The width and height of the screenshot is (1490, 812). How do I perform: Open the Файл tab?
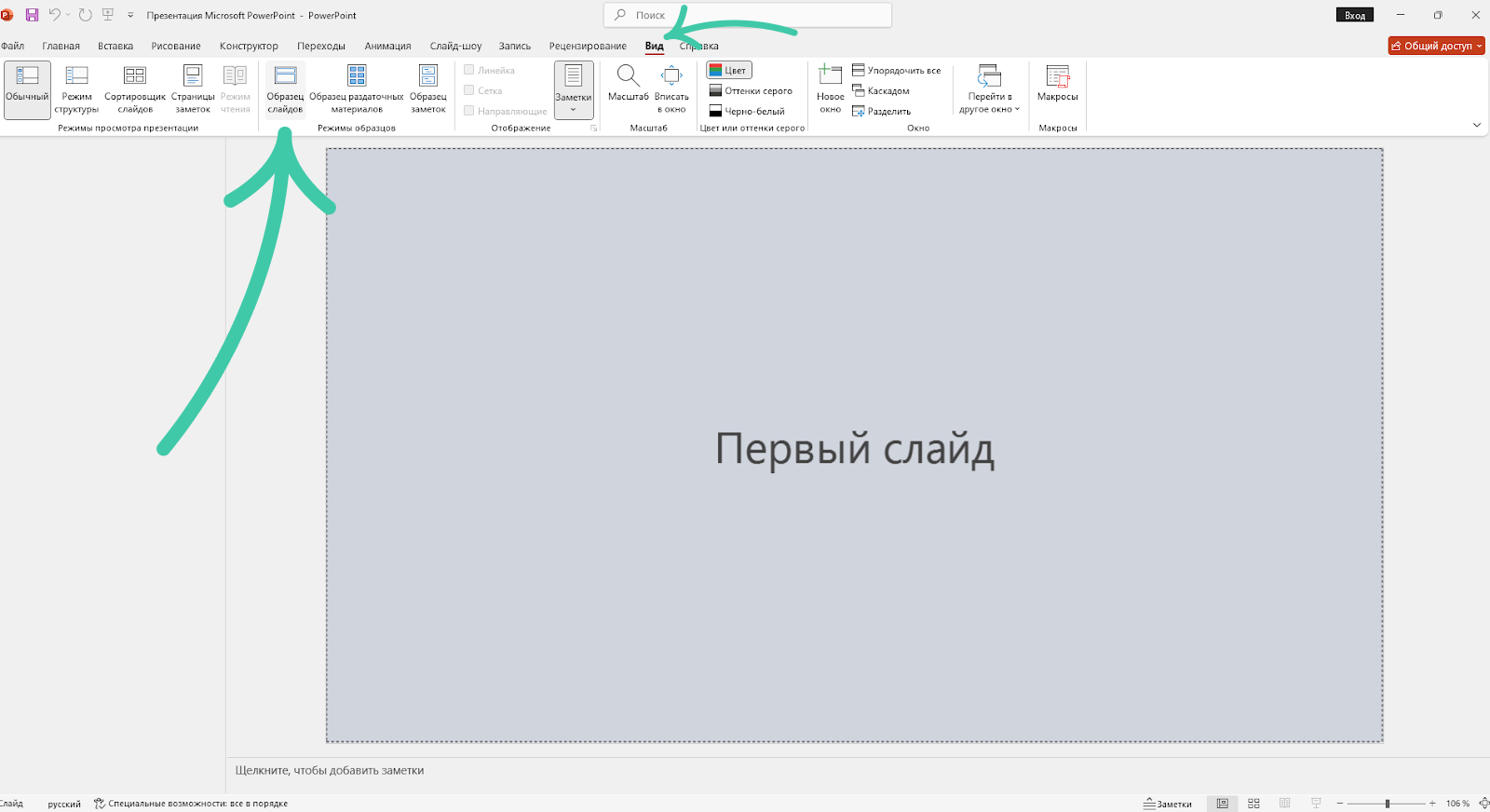point(13,46)
